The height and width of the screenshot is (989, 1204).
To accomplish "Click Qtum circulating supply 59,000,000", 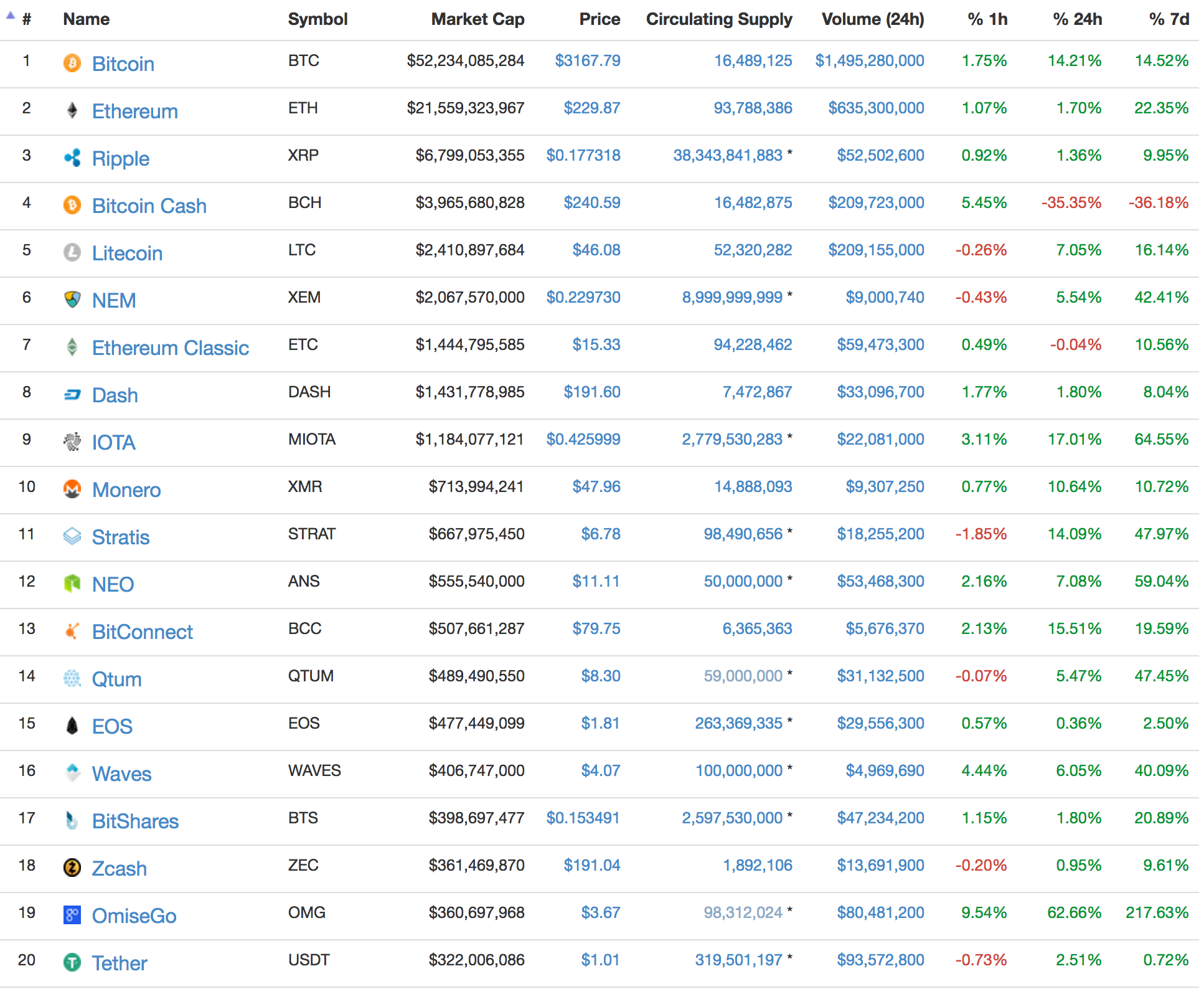I will coord(743,676).
